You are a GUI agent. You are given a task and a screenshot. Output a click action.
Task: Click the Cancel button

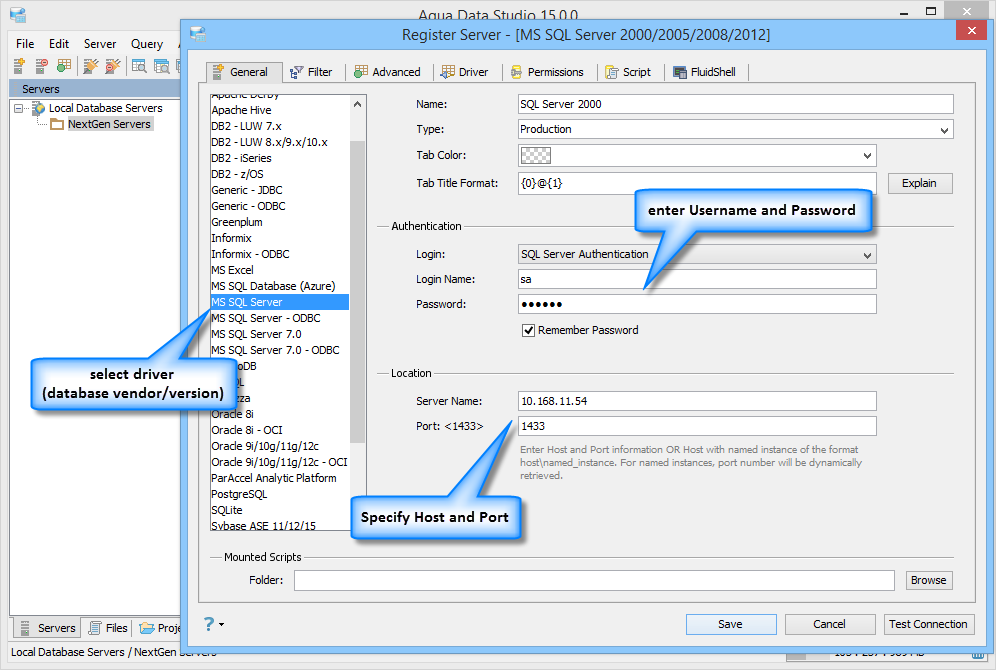830,624
